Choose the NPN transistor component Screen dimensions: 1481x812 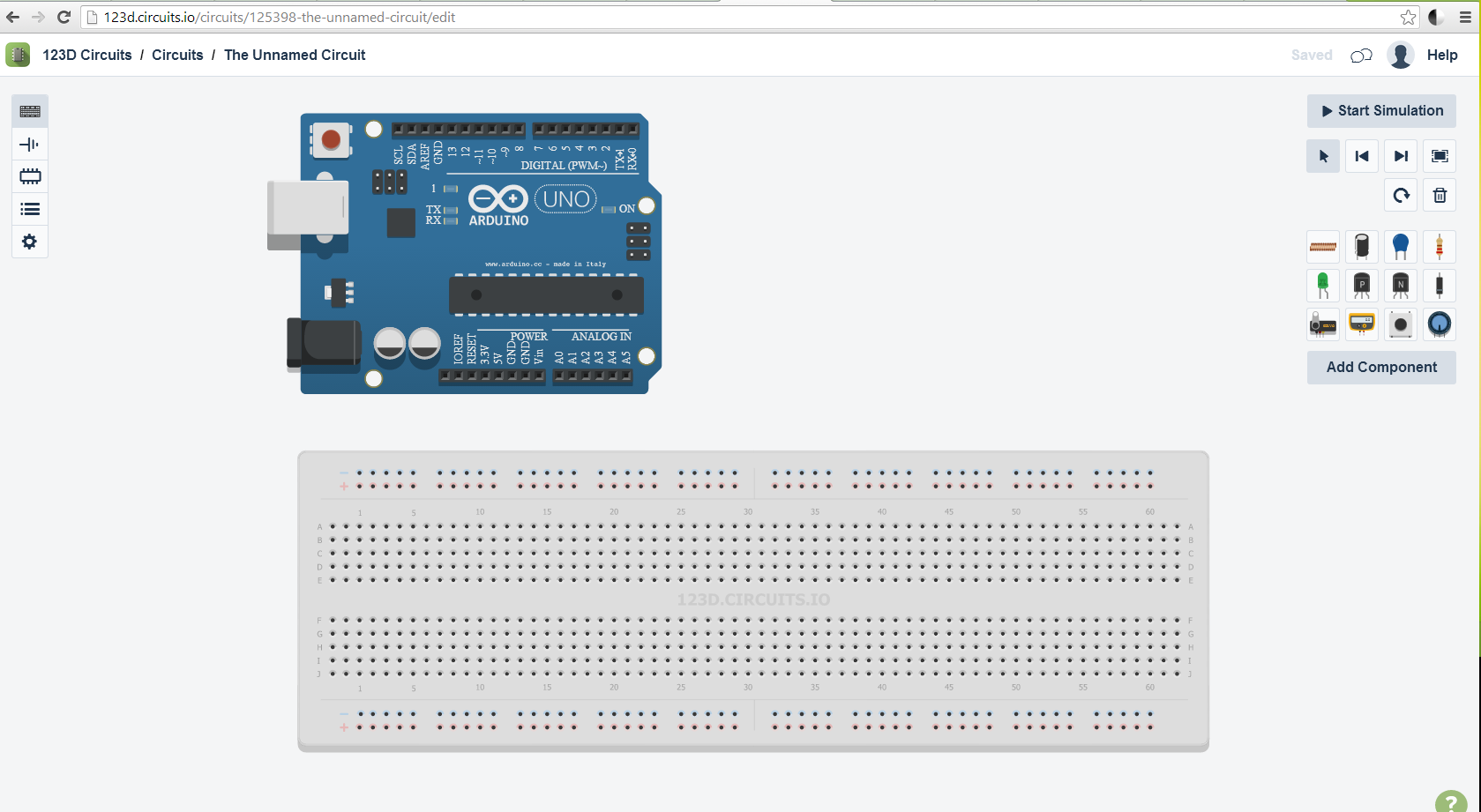[x=1400, y=285]
